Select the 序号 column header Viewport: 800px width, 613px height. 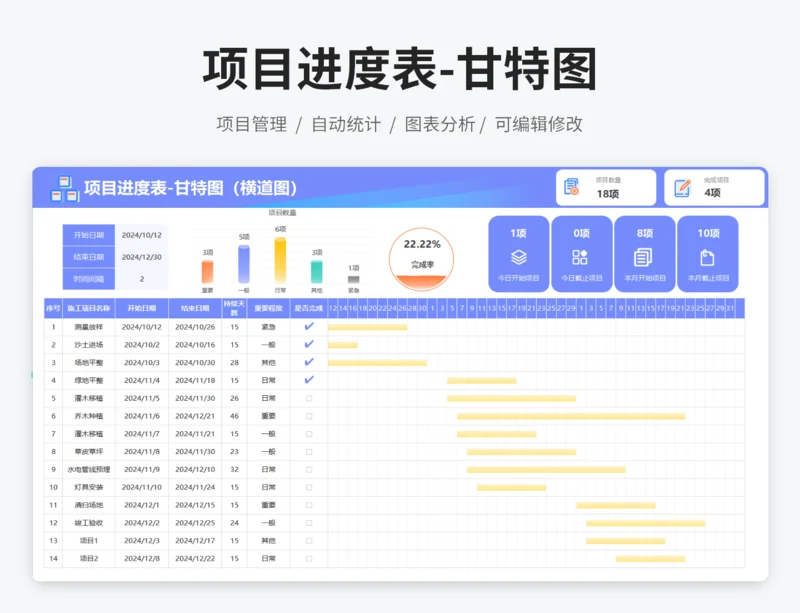[53, 308]
